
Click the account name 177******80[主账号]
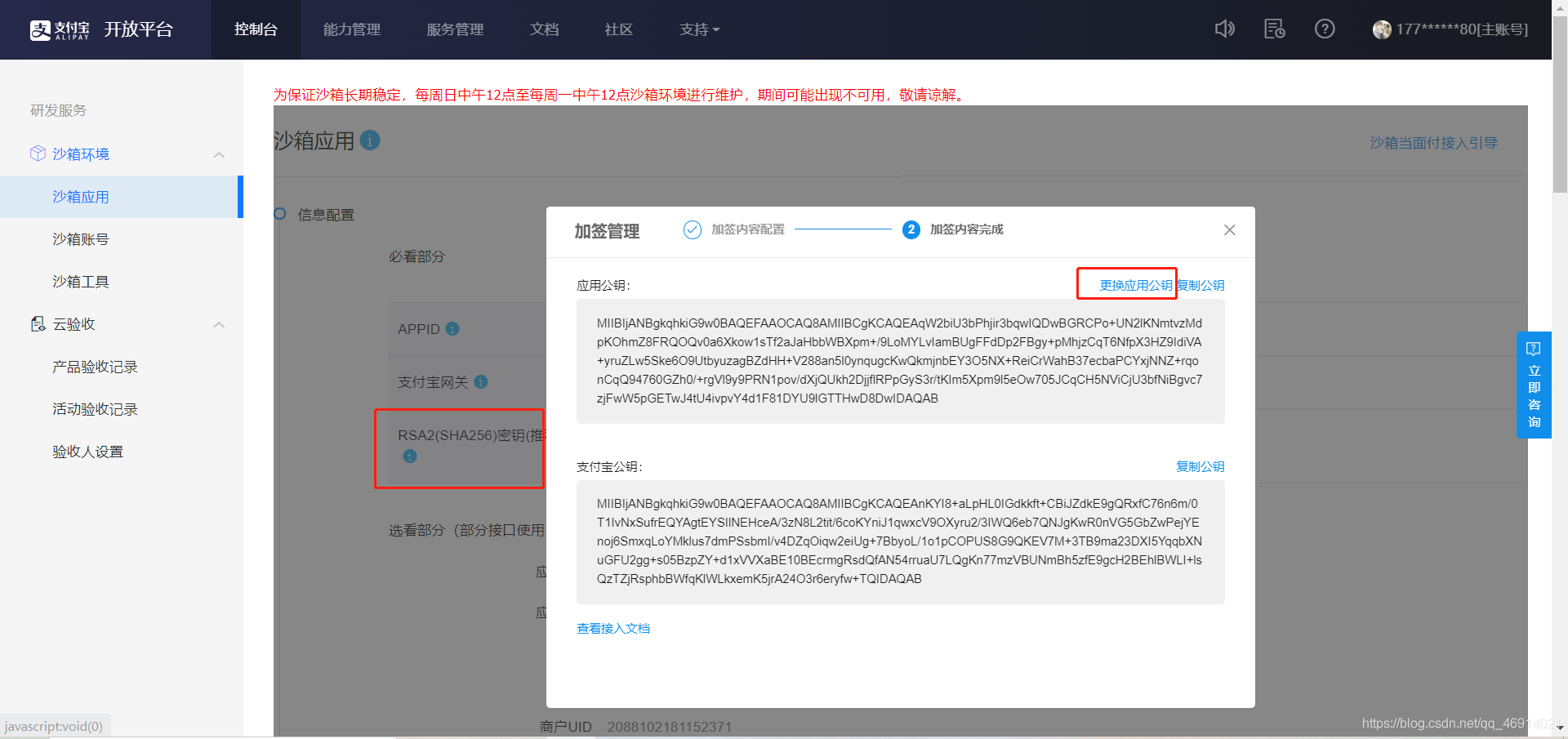pyautogui.click(x=1462, y=29)
